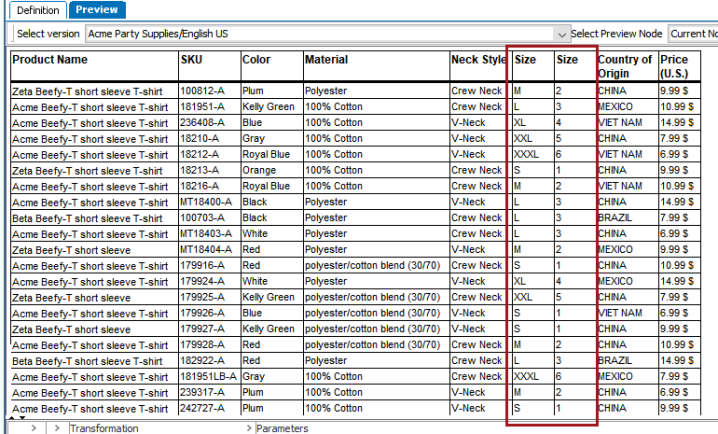Image resolution: width=718 pixels, height=434 pixels.
Task: Click the small up arrow splitter icon
Action: click(12, 418)
